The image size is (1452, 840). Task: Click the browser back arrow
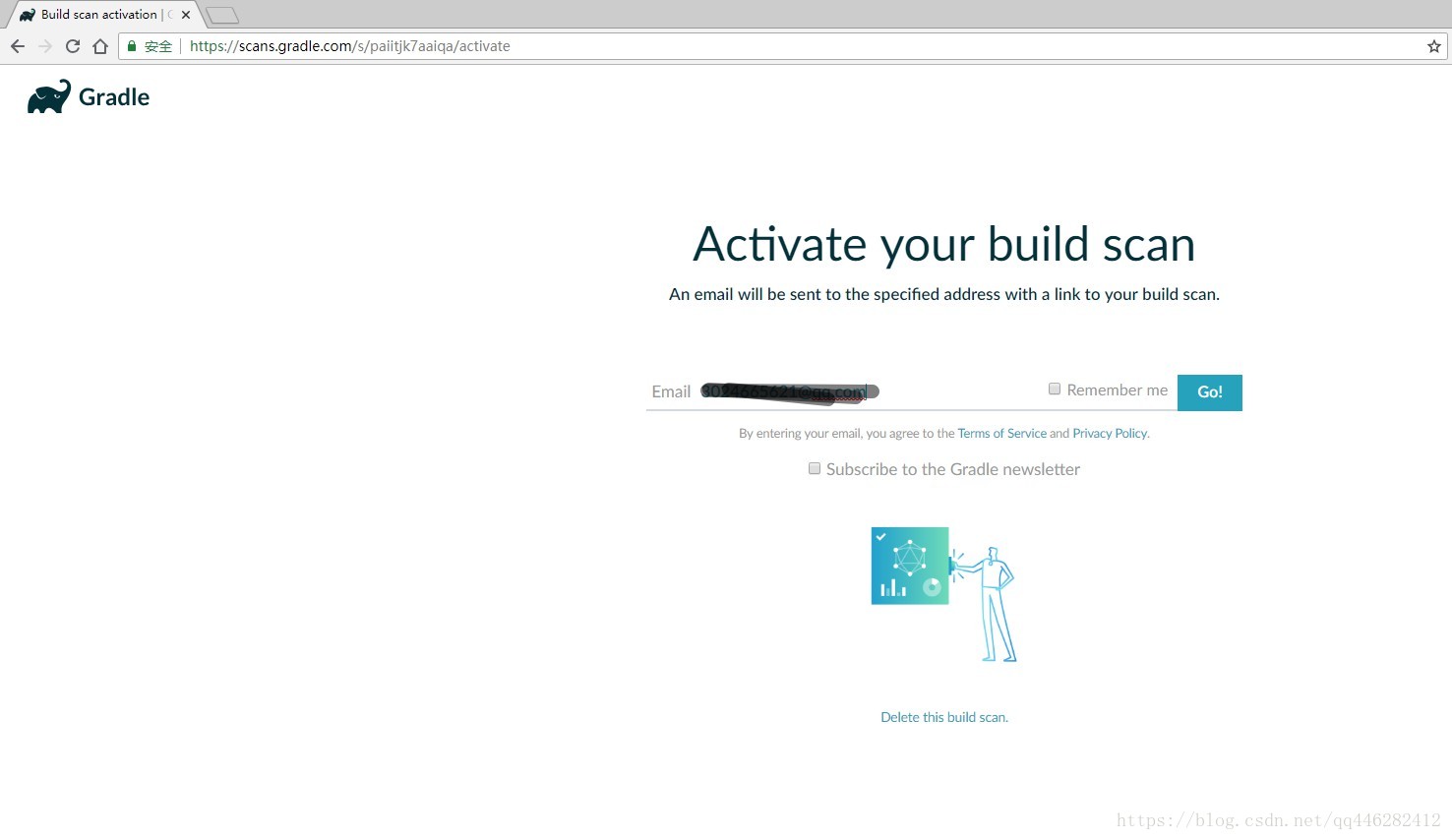click(x=18, y=46)
